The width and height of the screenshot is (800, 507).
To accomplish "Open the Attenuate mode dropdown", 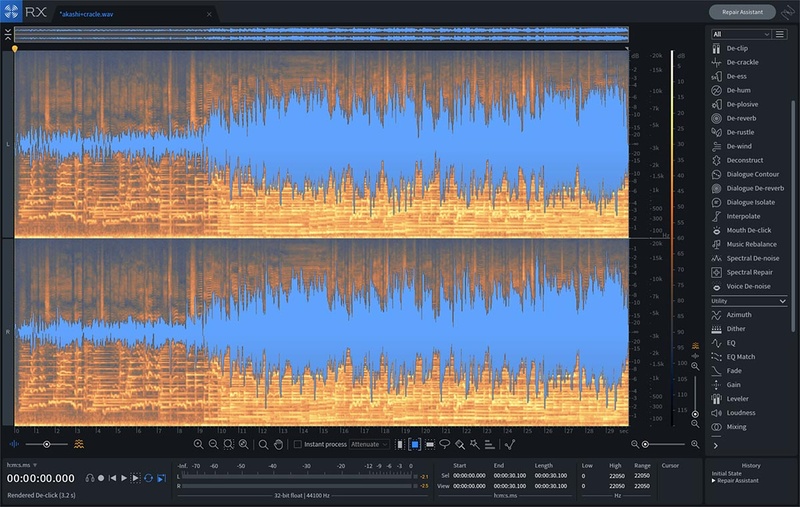I will click(x=369, y=444).
